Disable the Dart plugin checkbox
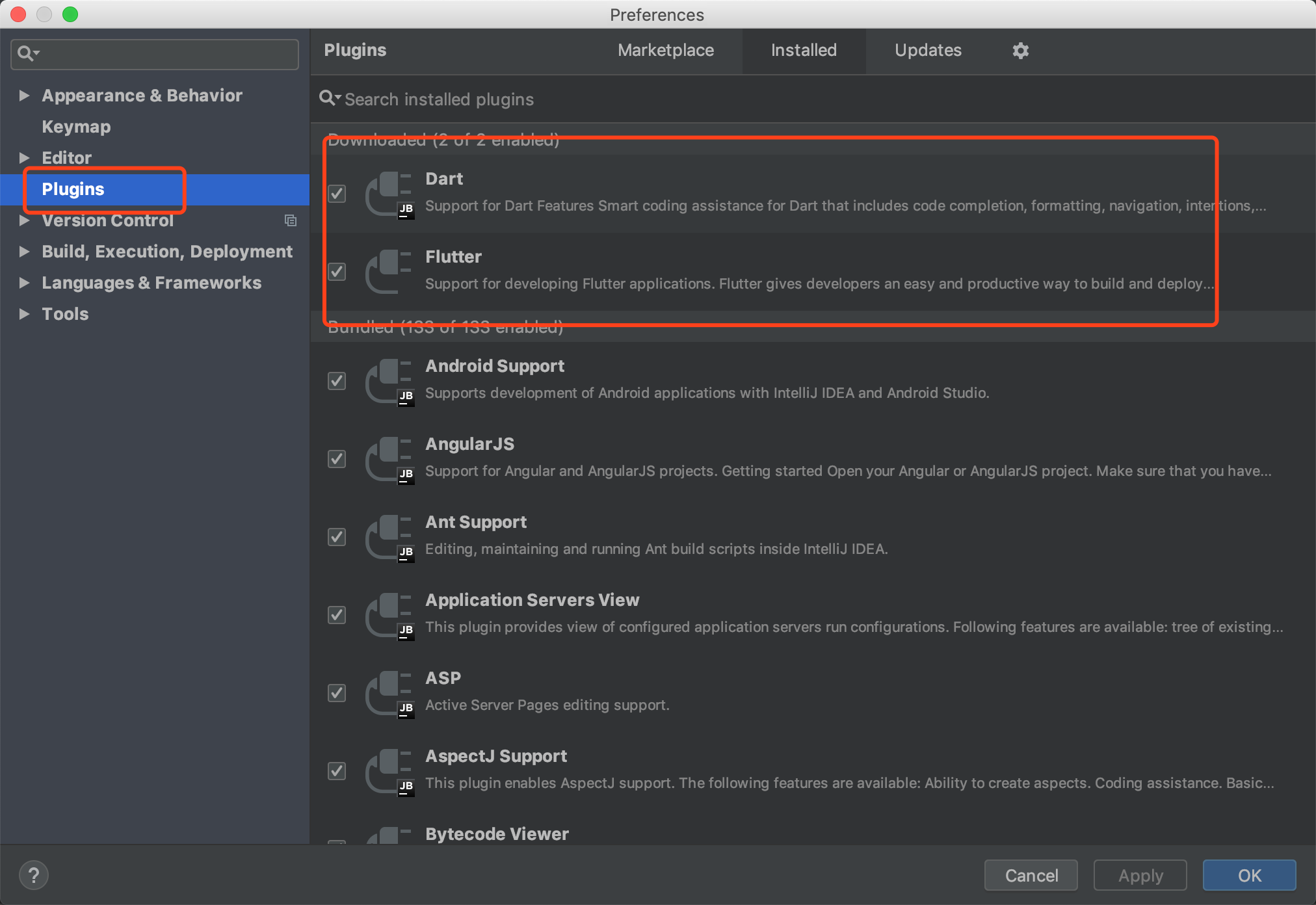 pyautogui.click(x=337, y=194)
